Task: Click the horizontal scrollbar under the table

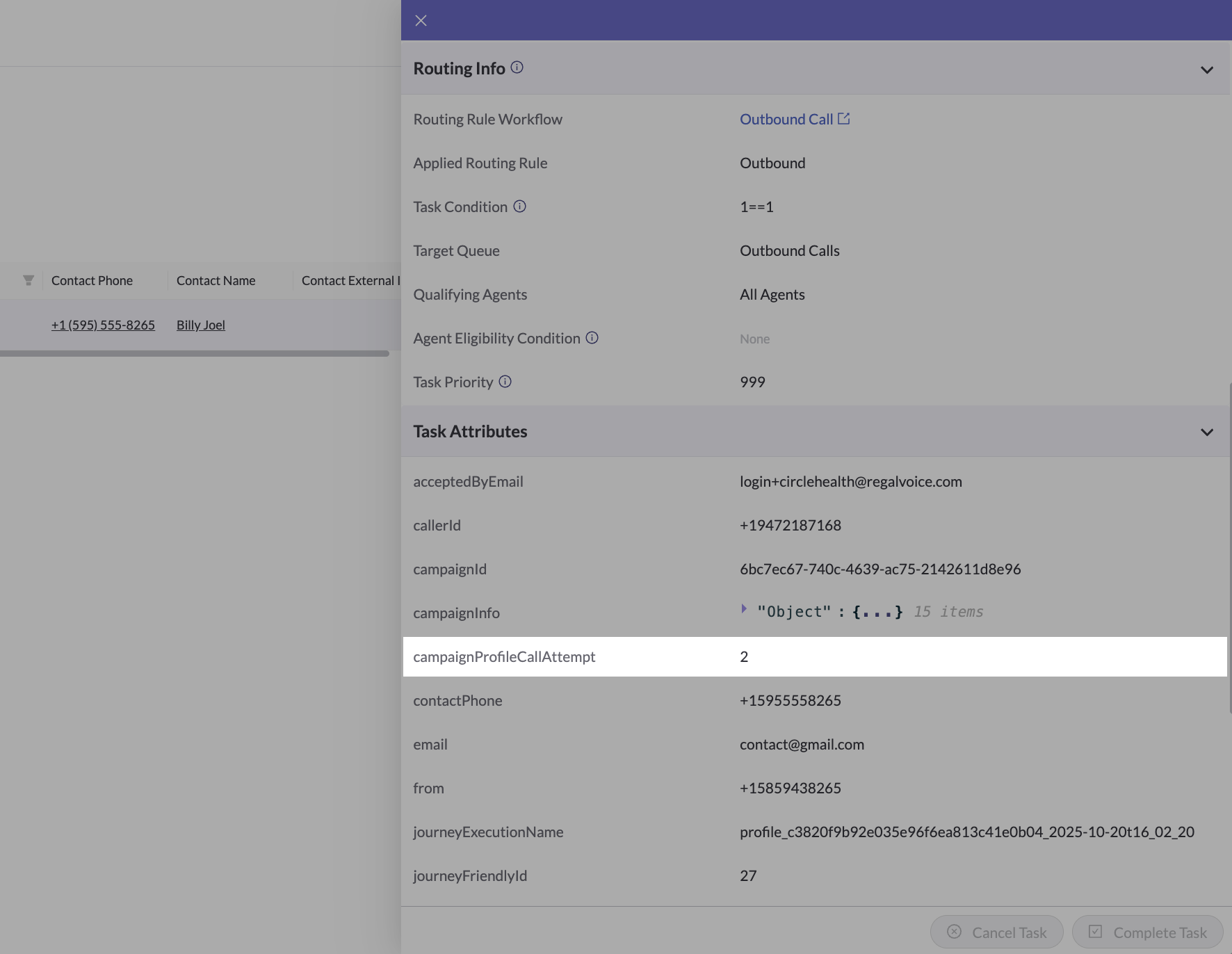Action: [195, 353]
